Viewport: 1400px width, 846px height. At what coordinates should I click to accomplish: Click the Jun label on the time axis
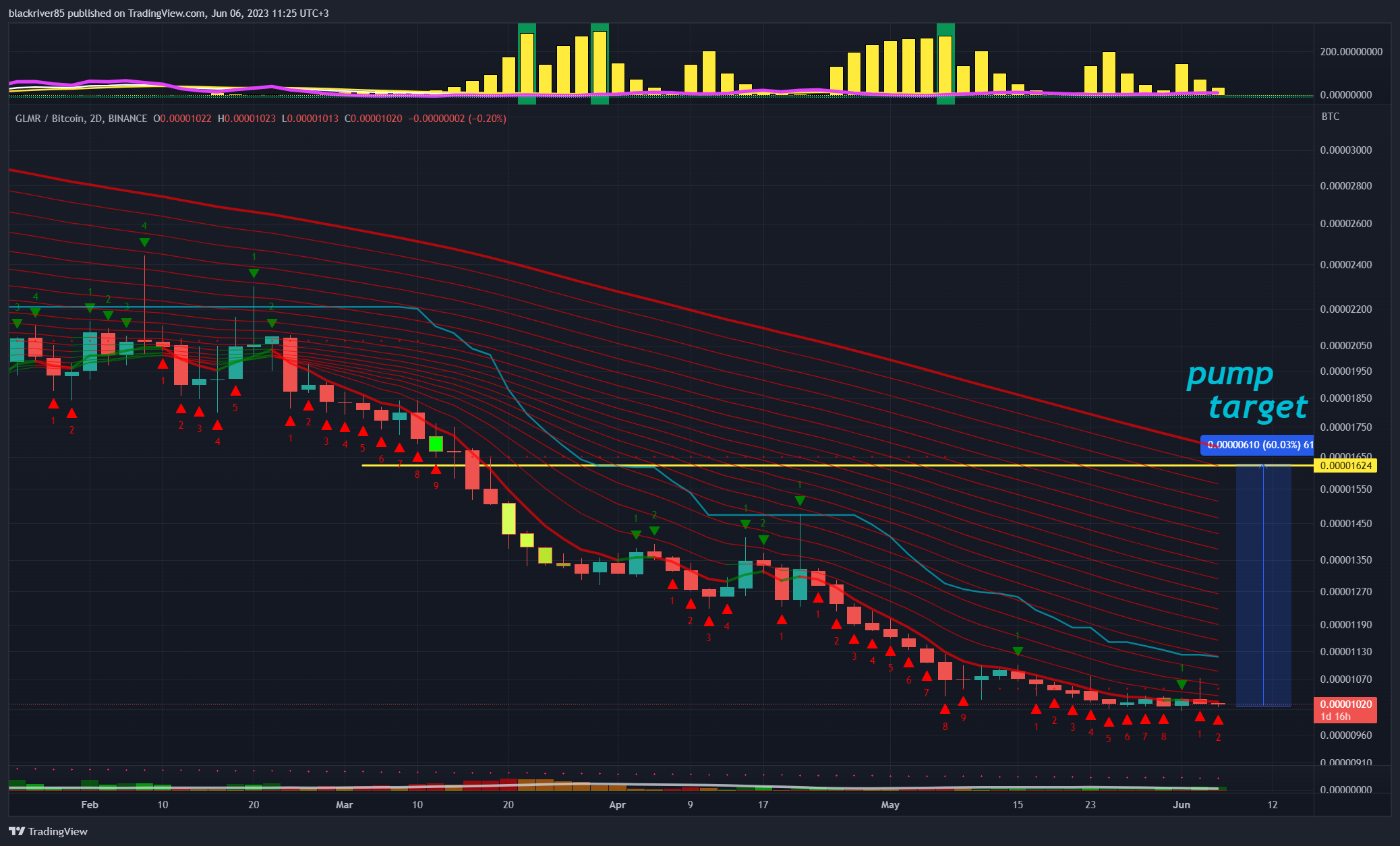1182,805
